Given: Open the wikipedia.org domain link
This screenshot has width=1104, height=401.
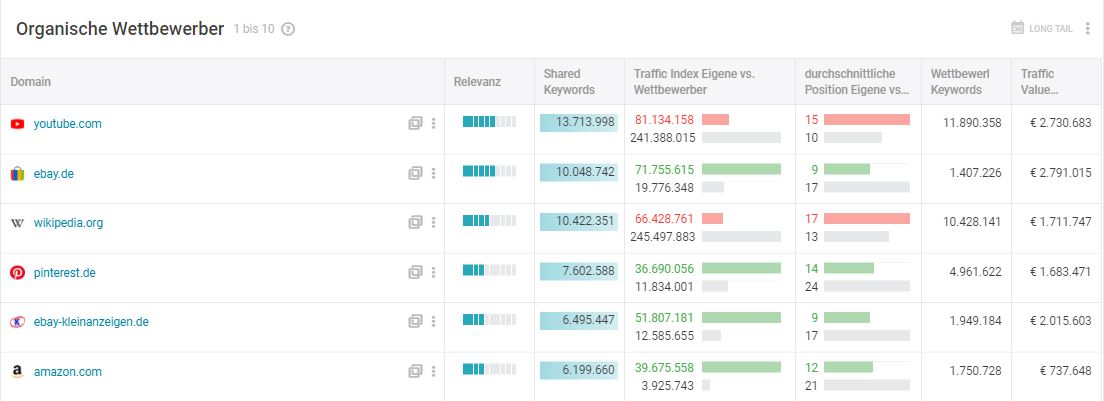Looking at the screenshot, I should pos(68,223).
